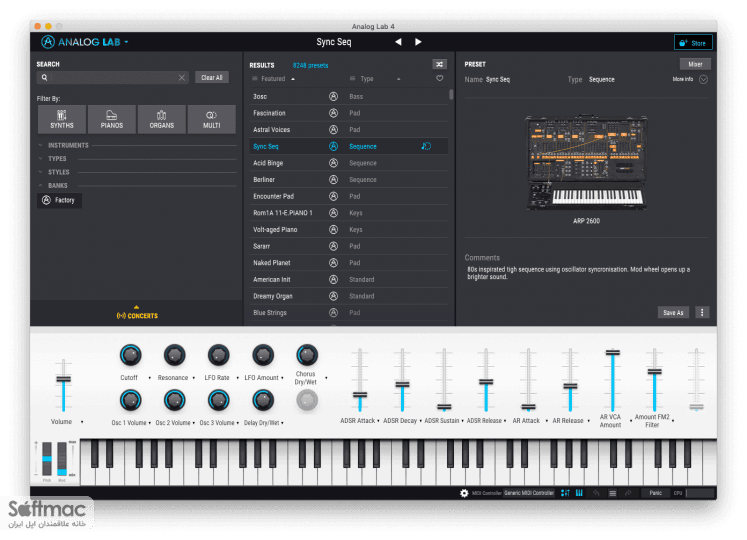Viewport: 747px width, 540px height.
Task: Open the preset options three-dot menu
Action: point(702,313)
